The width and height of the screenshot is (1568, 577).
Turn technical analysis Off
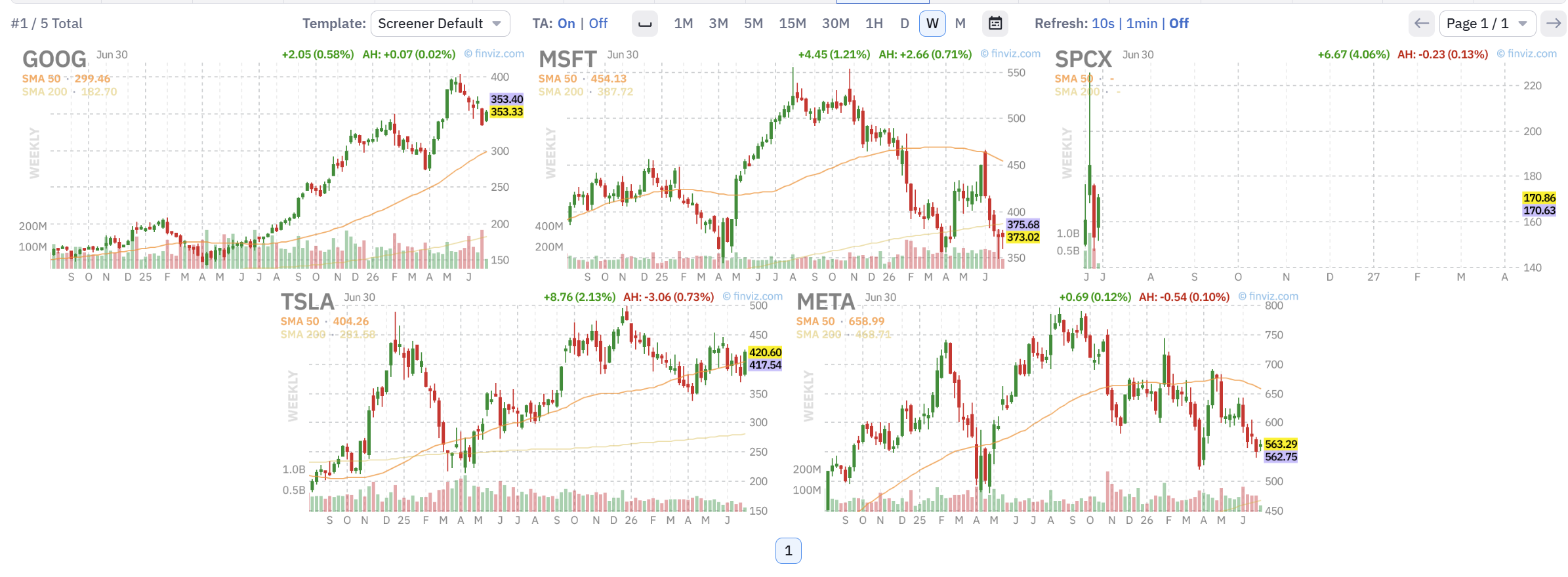click(x=598, y=24)
